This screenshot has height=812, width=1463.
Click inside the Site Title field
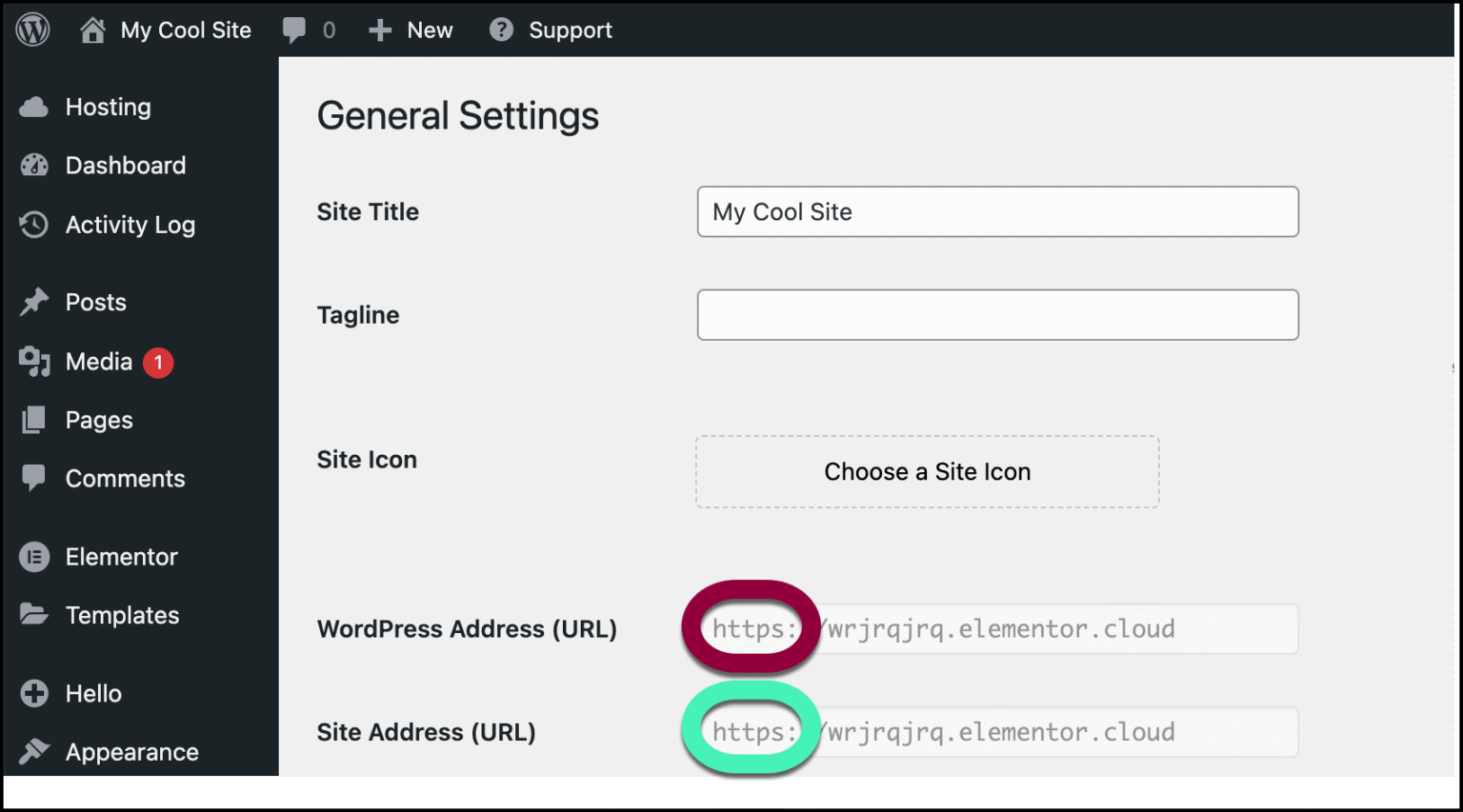point(997,211)
